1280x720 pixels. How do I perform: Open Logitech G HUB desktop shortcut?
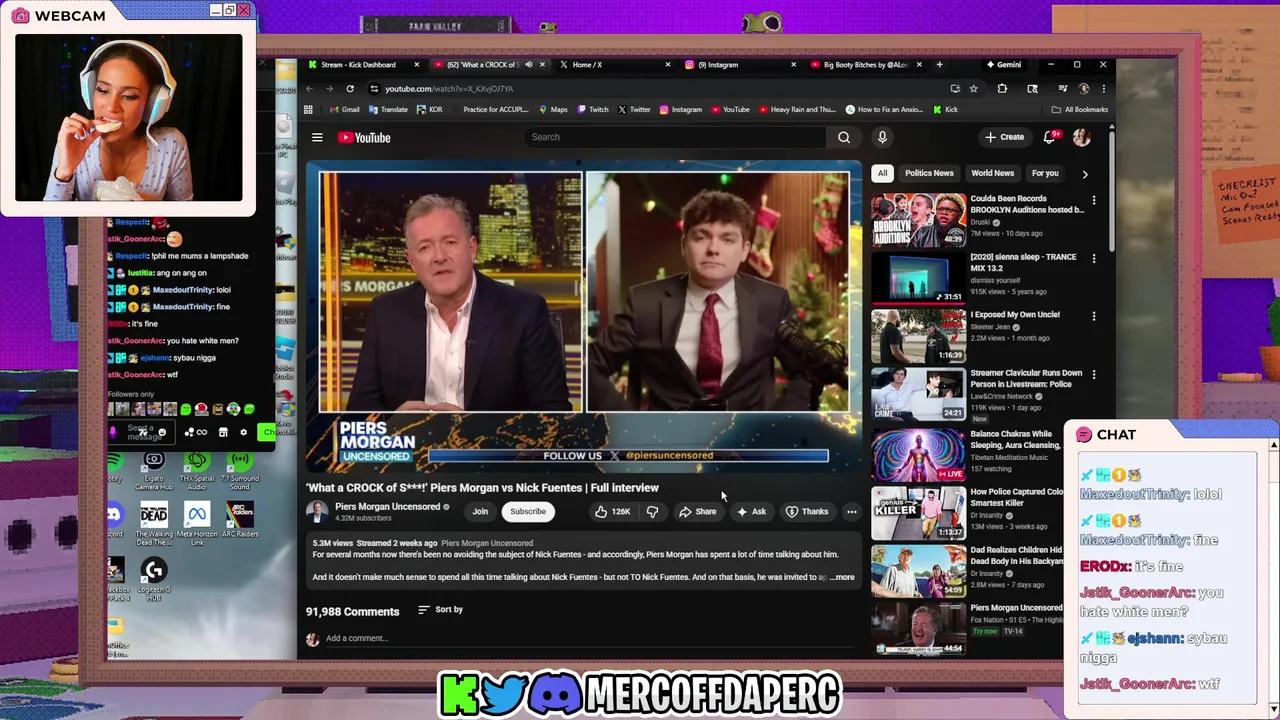click(154, 578)
